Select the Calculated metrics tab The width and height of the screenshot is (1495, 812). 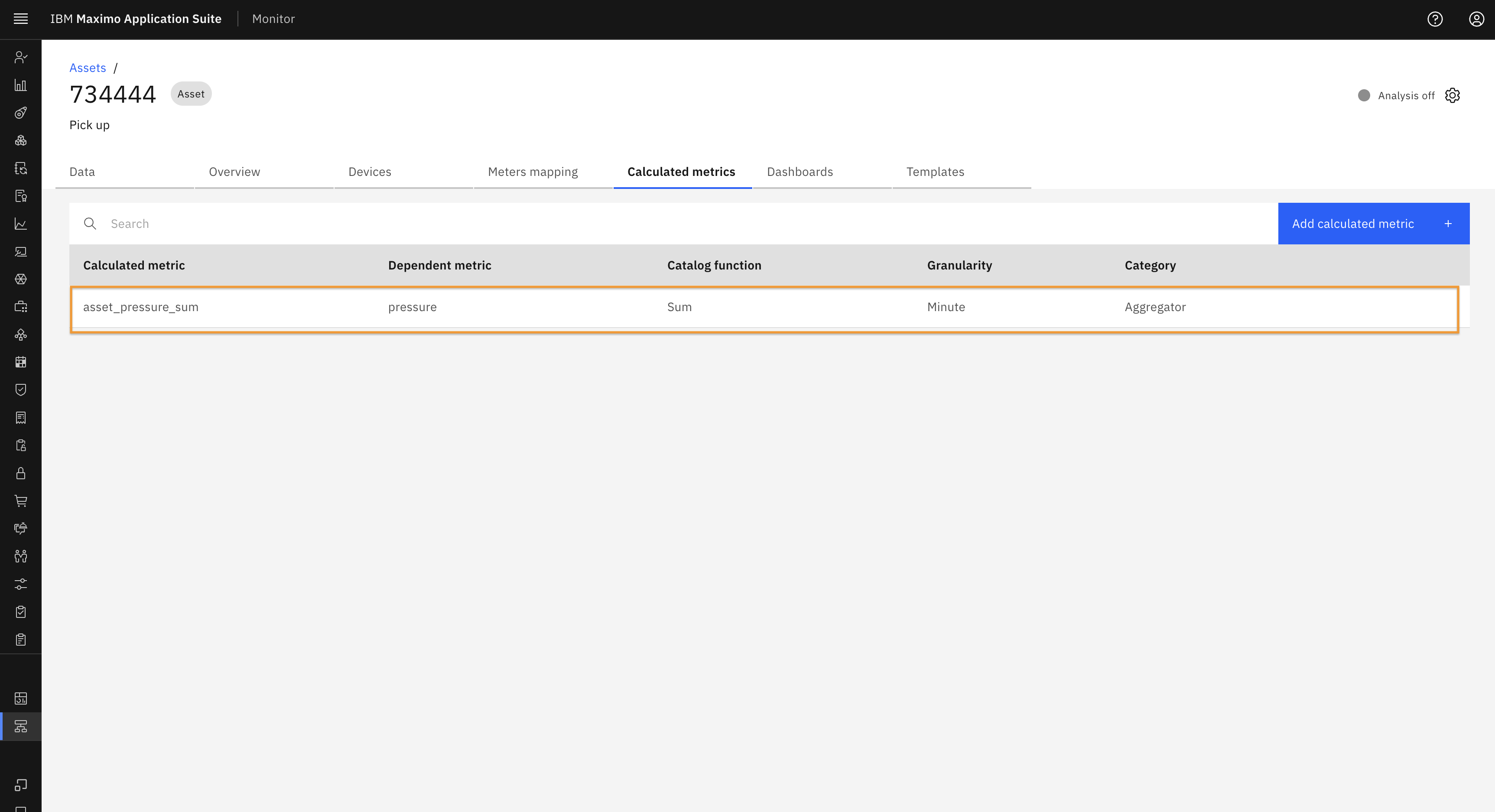point(682,172)
